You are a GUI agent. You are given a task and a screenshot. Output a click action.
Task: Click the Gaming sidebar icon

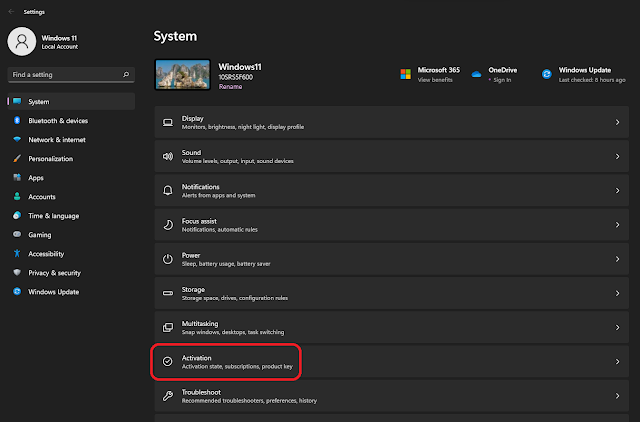(17, 234)
